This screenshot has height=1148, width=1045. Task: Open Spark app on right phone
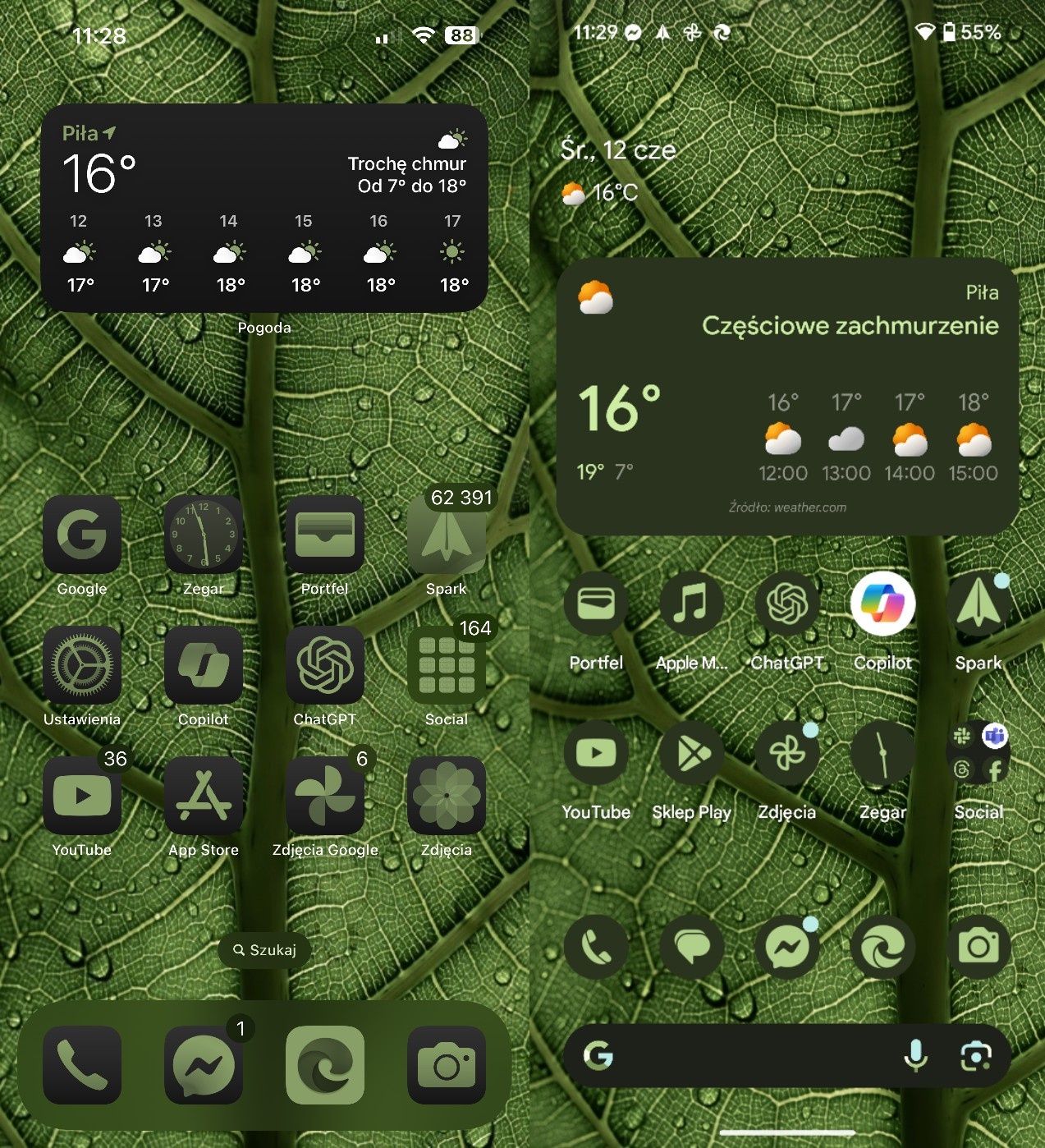tap(979, 604)
